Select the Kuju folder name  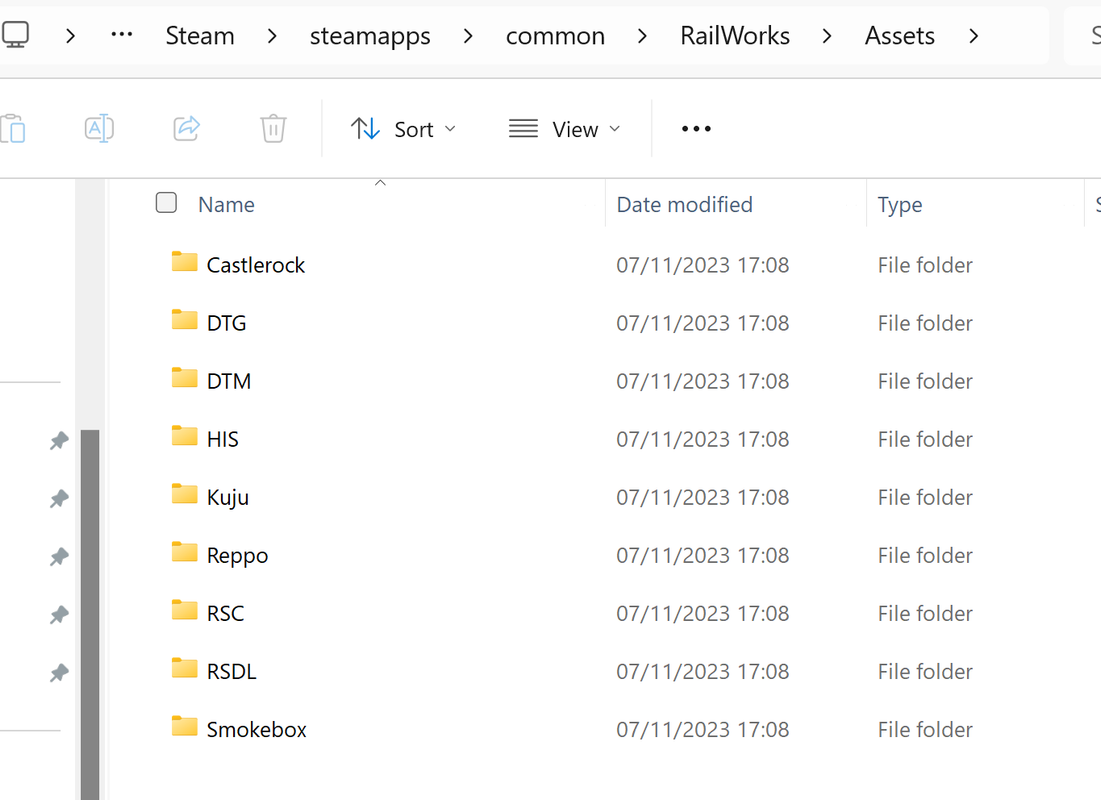pyautogui.click(x=228, y=498)
